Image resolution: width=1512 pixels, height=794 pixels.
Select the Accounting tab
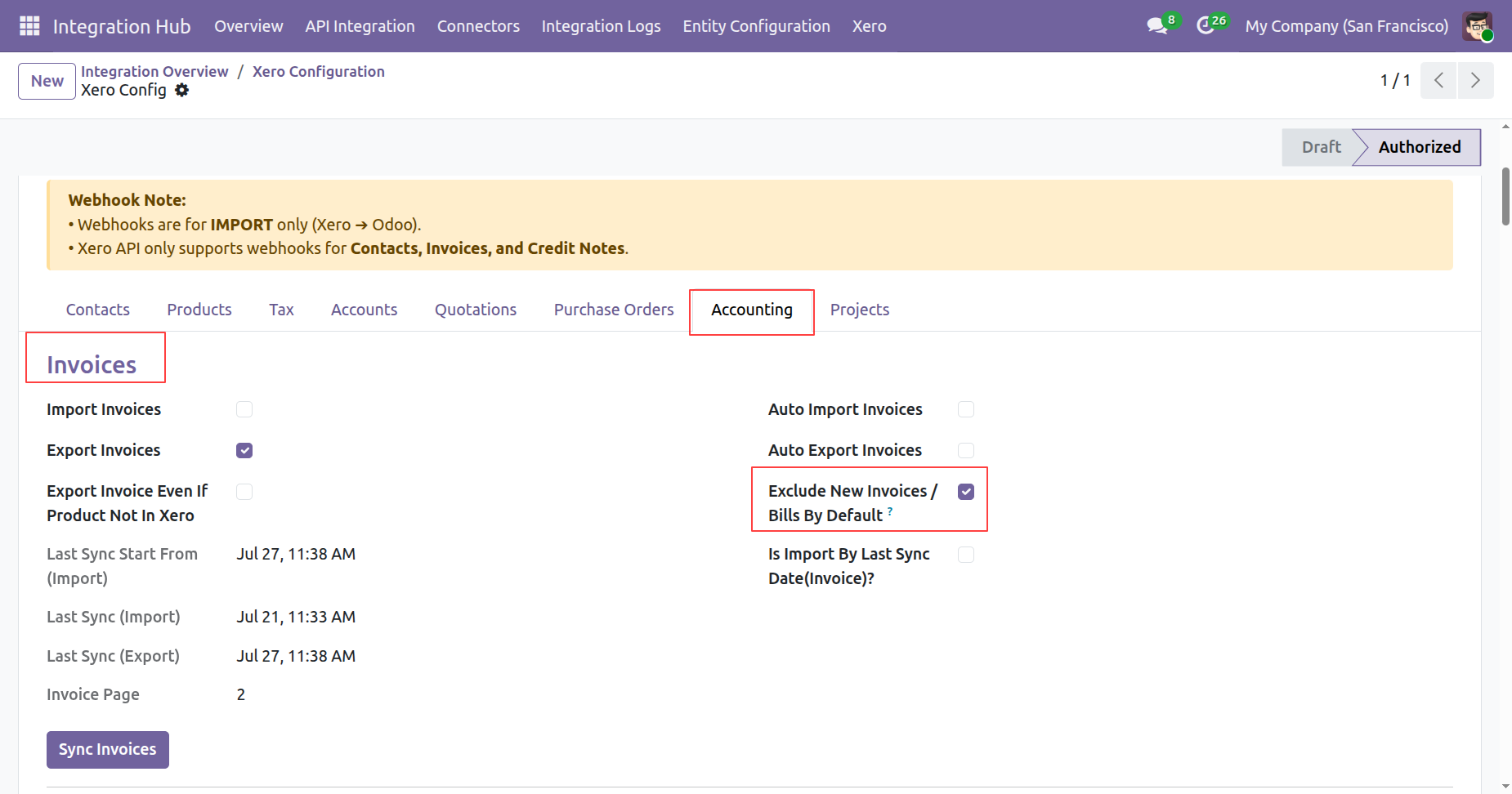(752, 310)
